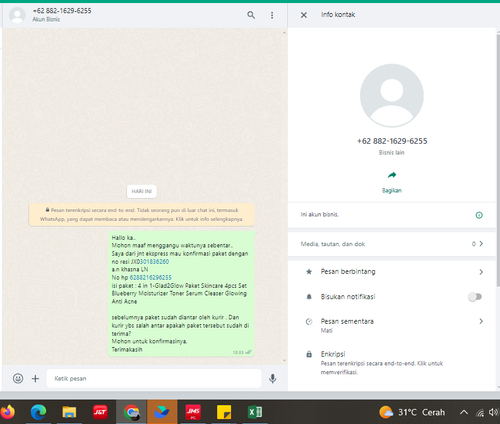Click the end-to-end encryption notice banner

(x=142, y=215)
